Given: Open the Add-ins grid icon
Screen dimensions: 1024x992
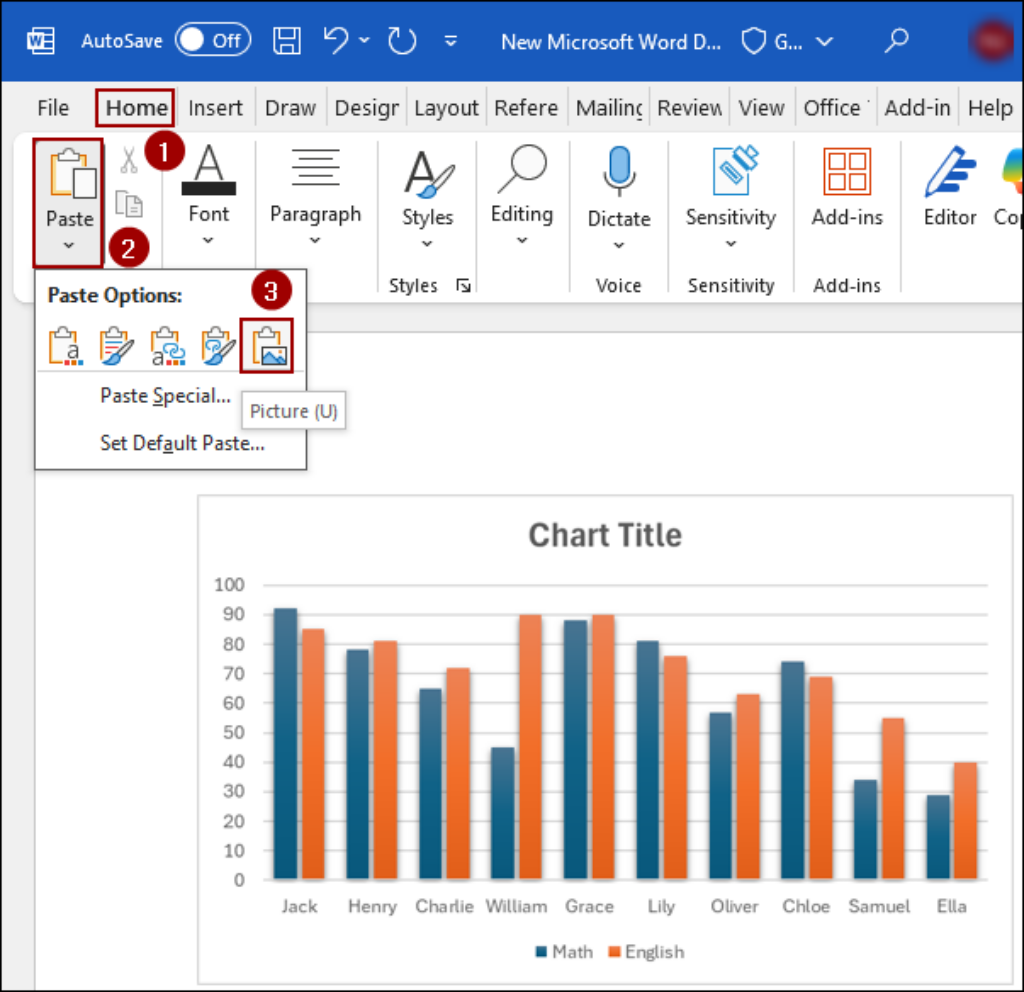Looking at the screenshot, I should pyautogui.click(x=847, y=171).
